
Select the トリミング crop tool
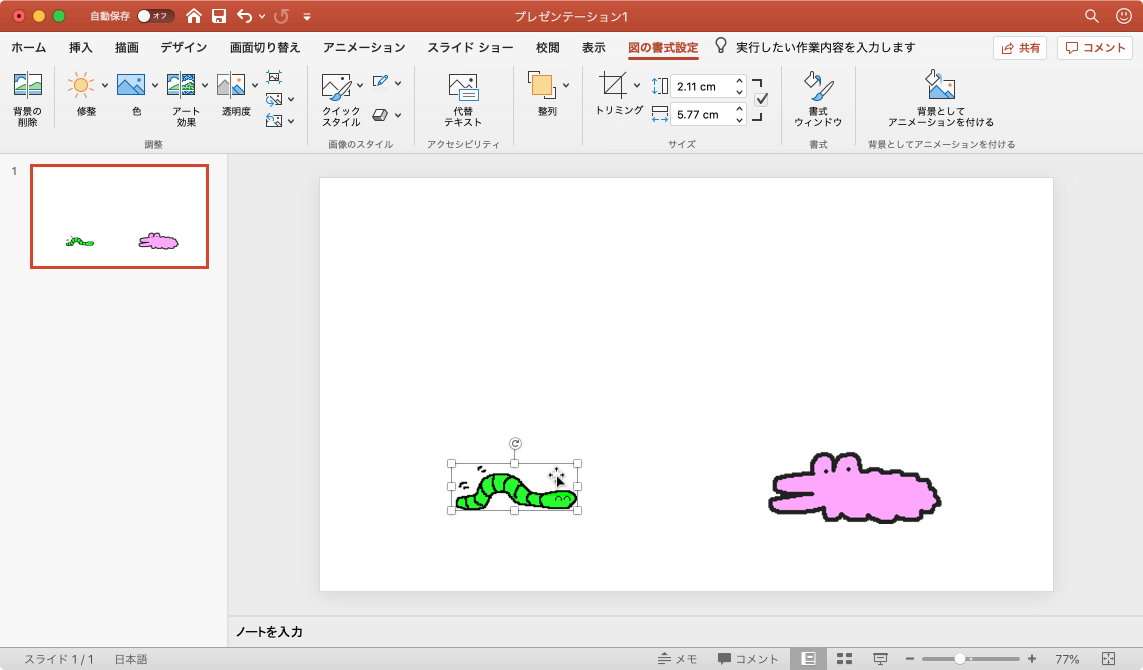coord(612,86)
